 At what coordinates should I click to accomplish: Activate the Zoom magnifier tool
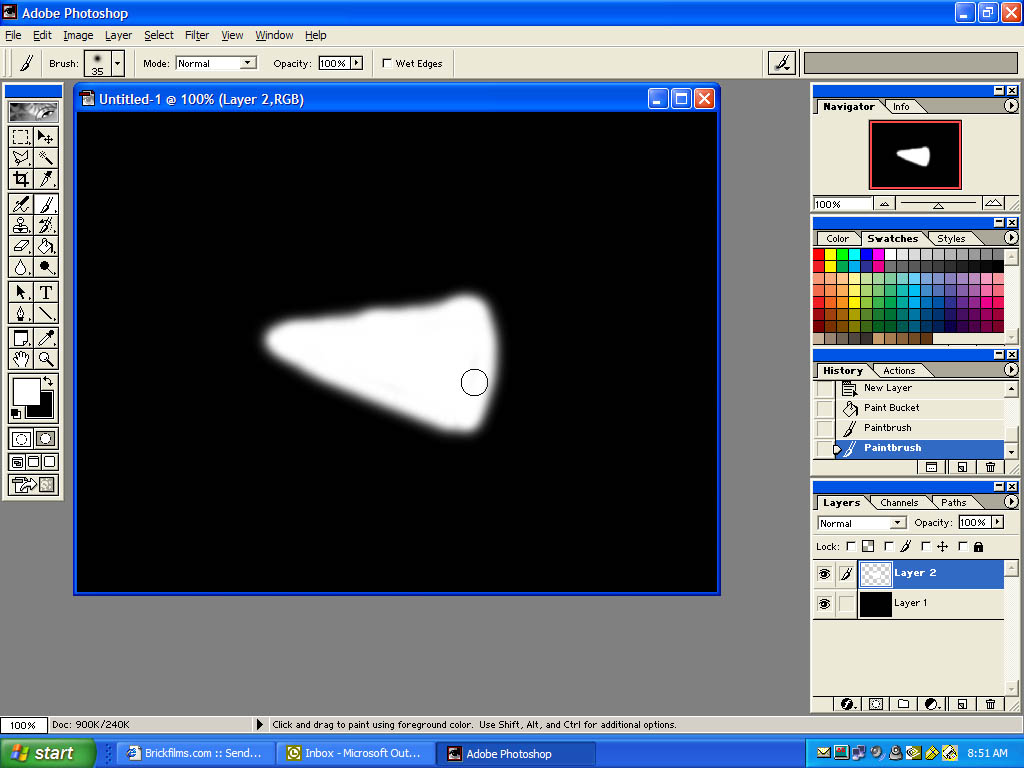pyautogui.click(x=46, y=358)
